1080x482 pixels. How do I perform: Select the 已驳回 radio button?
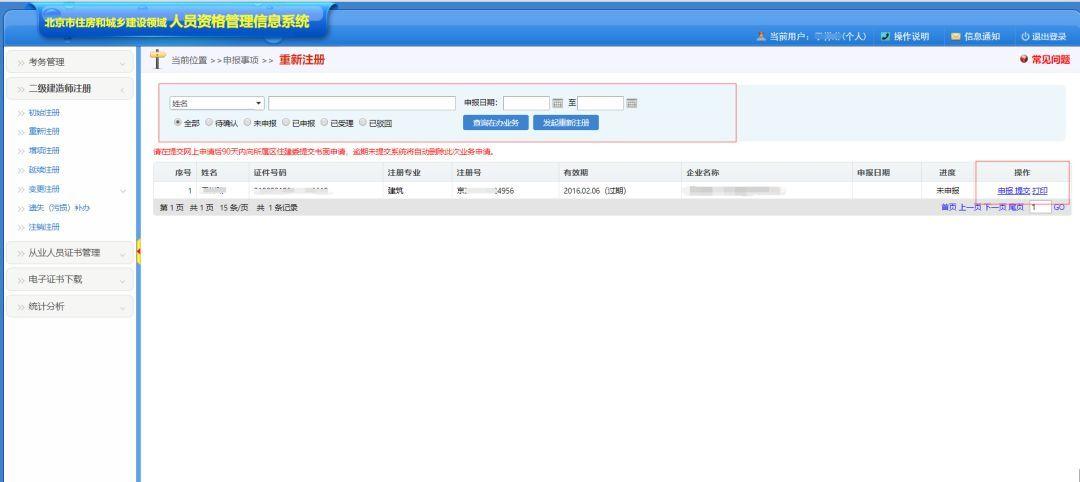pos(363,123)
